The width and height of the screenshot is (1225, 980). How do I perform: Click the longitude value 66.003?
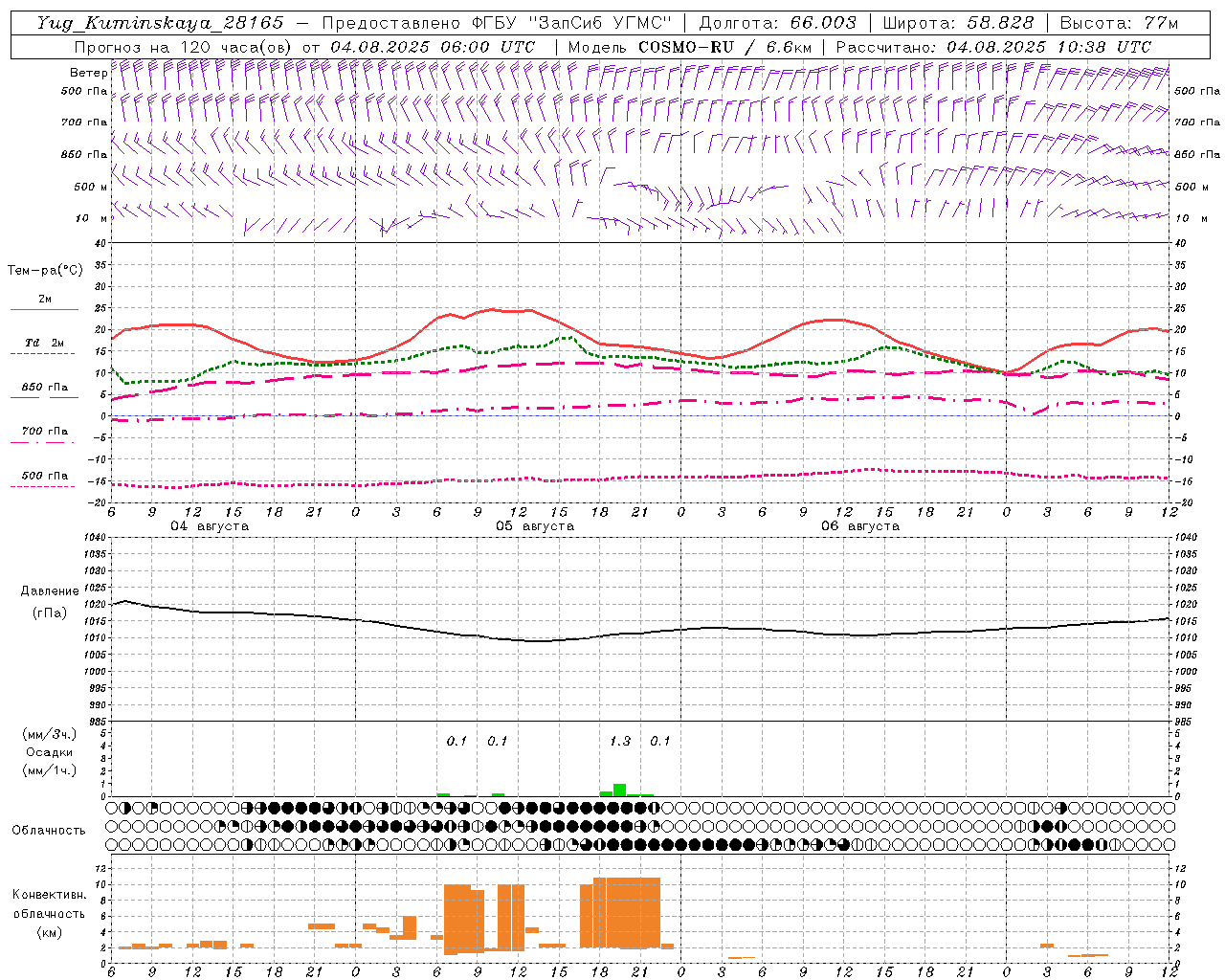pyautogui.click(x=823, y=23)
